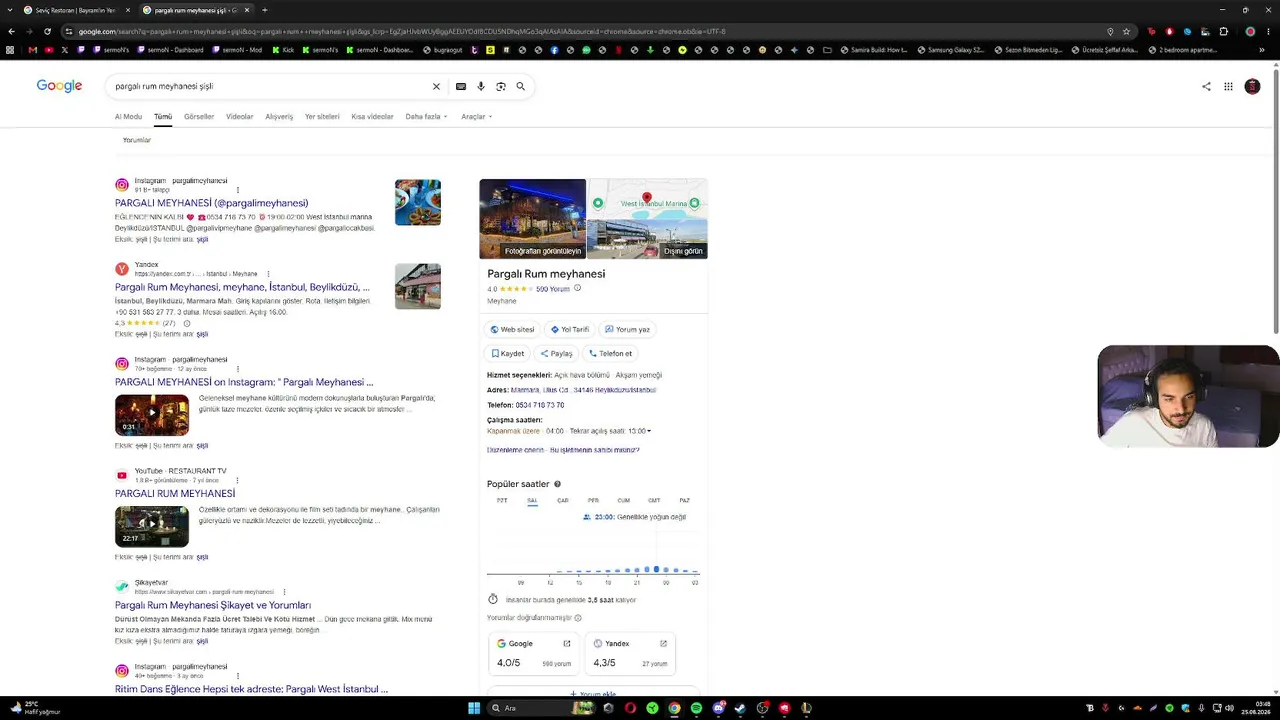Viewport: 1280px width, 720px height.
Task: Open Yandex Pargalı Rum Meyhanesi result title
Action: point(242,287)
